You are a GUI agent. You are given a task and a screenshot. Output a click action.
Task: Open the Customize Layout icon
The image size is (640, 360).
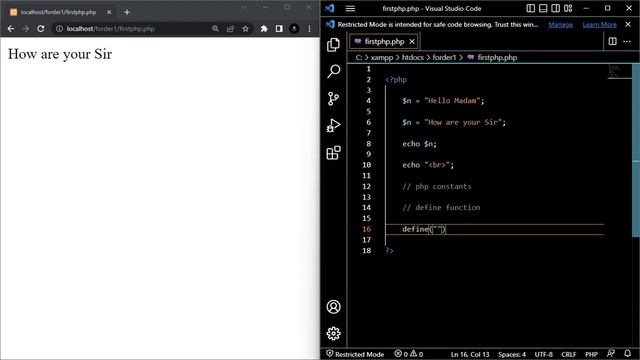tap(568, 8)
